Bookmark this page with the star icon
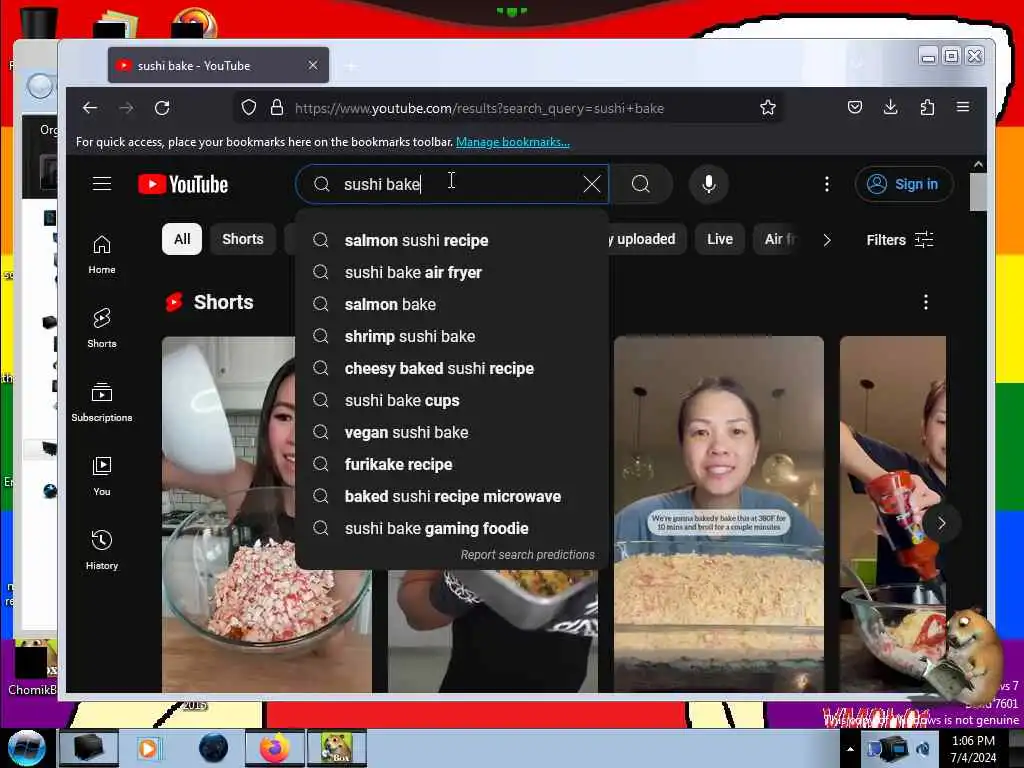The image size is (1024, 768). point(768,107)
